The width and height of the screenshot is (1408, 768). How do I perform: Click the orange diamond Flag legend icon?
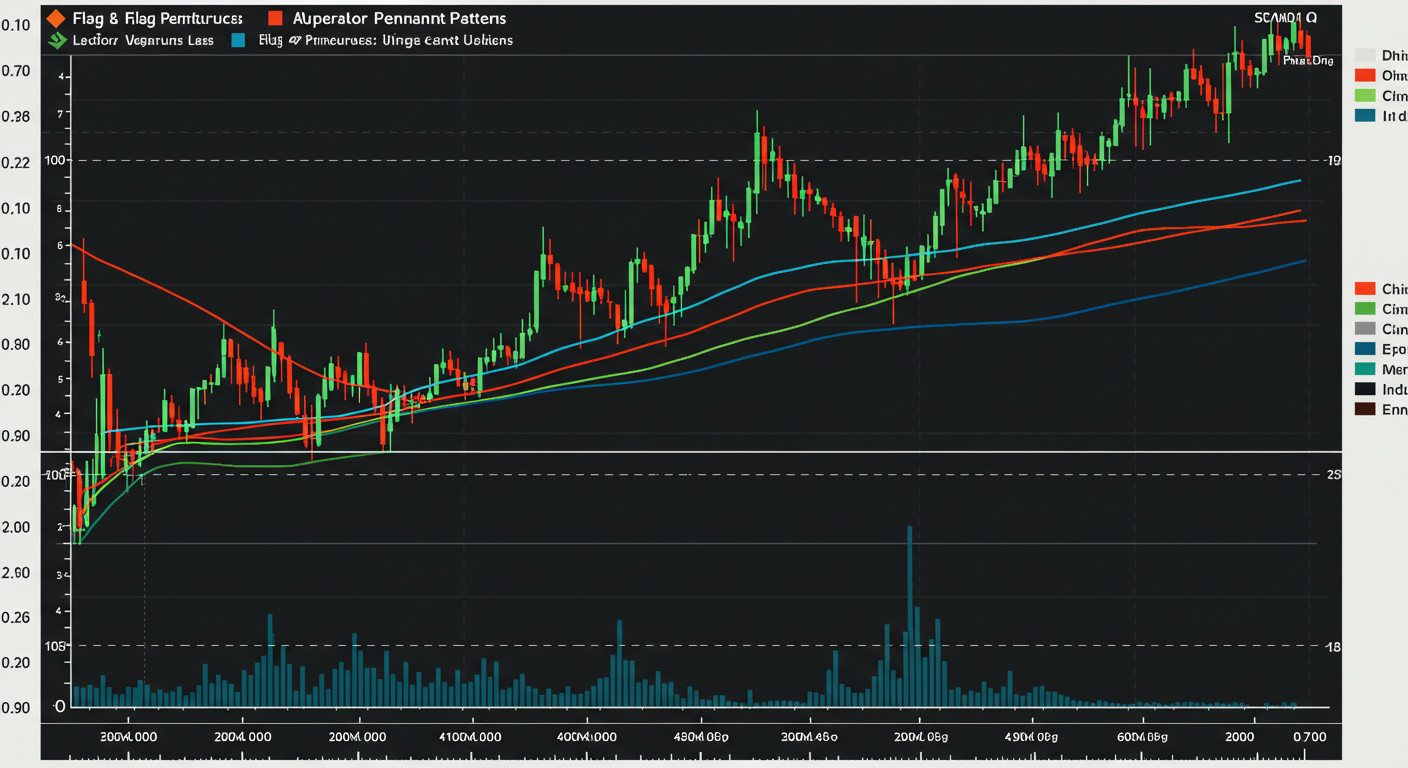pos(55,18)
